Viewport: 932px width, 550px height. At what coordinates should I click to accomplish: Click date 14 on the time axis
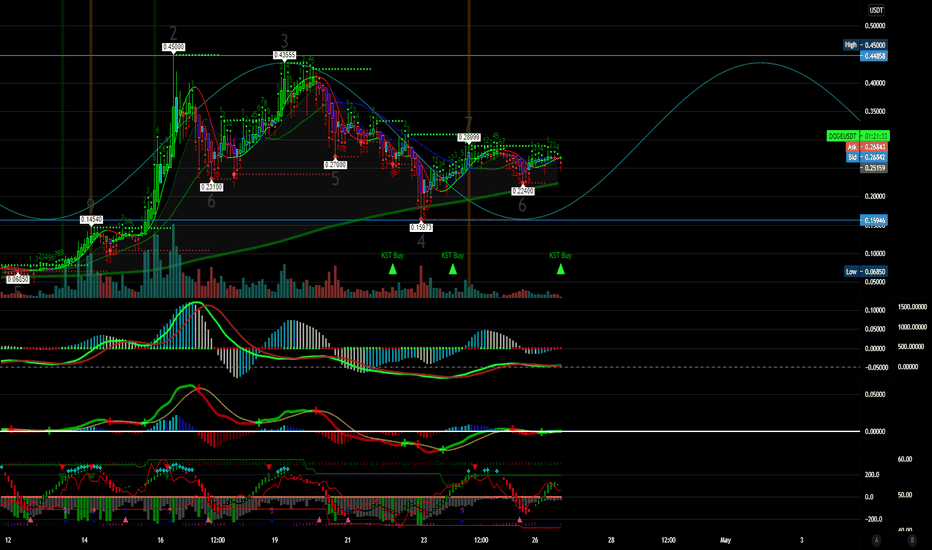coord(84,540)
